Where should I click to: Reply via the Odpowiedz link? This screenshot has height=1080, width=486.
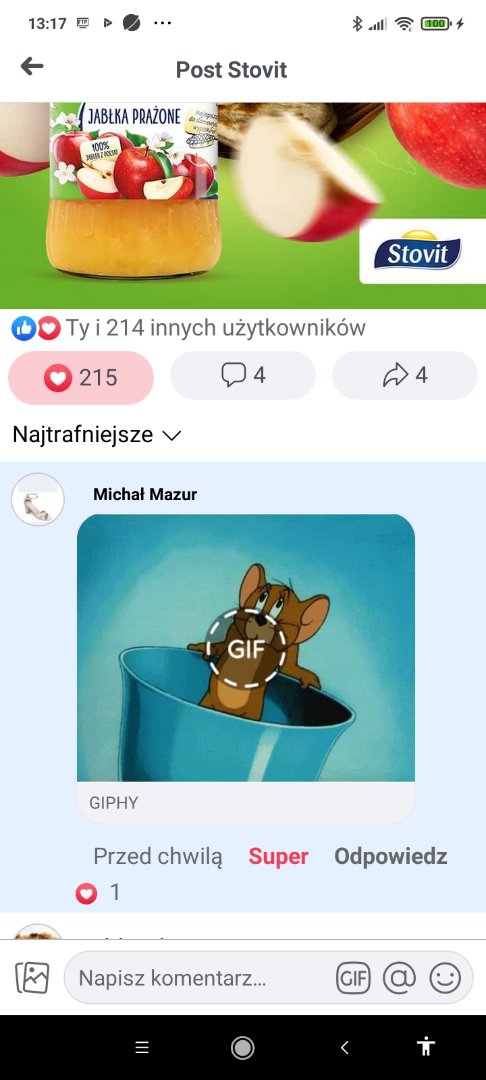pyautogui.click(x=390, y=856)
